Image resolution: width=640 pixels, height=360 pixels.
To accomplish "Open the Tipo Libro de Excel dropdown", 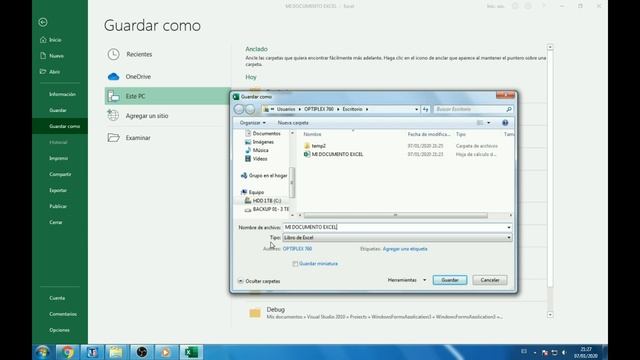I will pos(397,238).
